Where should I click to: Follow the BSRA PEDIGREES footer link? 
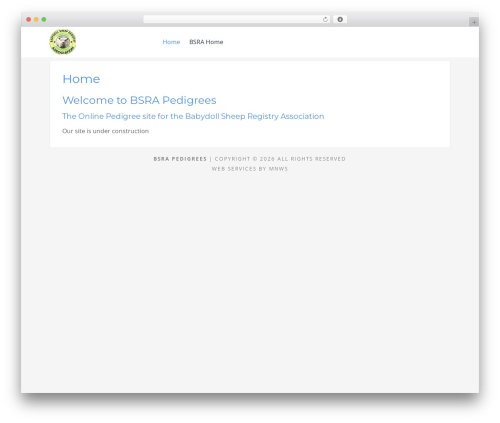click(x=180, y=159)
